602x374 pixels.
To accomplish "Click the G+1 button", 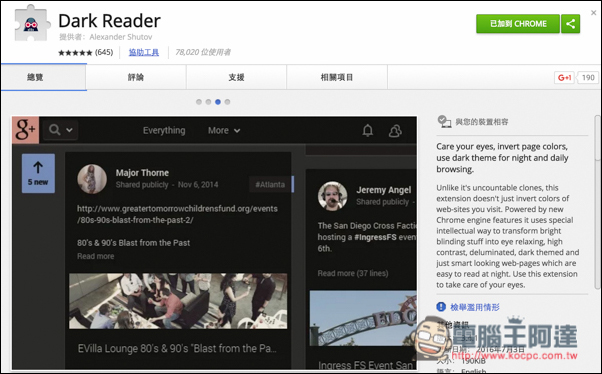I will (x=564, y=78).
